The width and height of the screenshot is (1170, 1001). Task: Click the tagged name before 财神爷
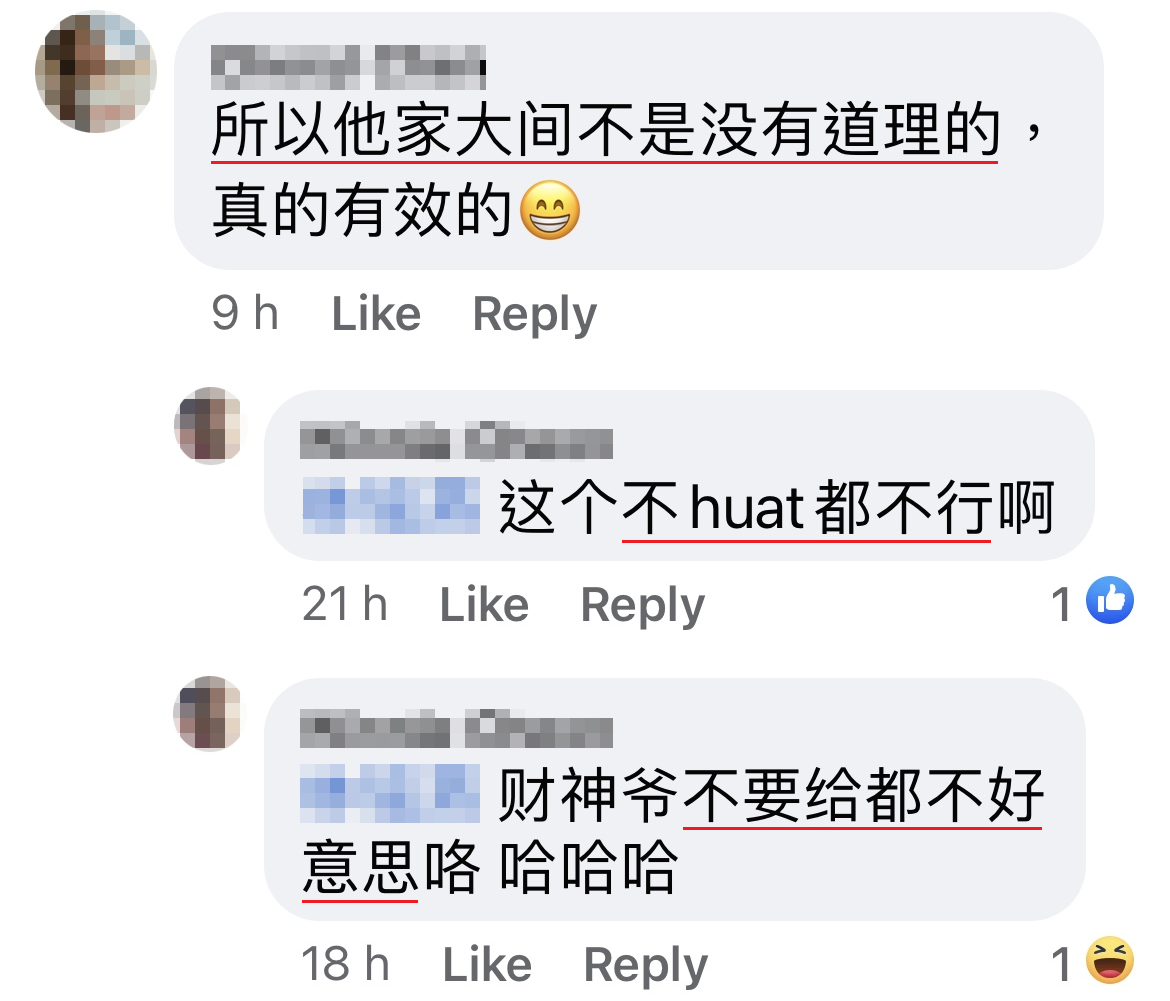pyautogui.click(x=390, y=793)
